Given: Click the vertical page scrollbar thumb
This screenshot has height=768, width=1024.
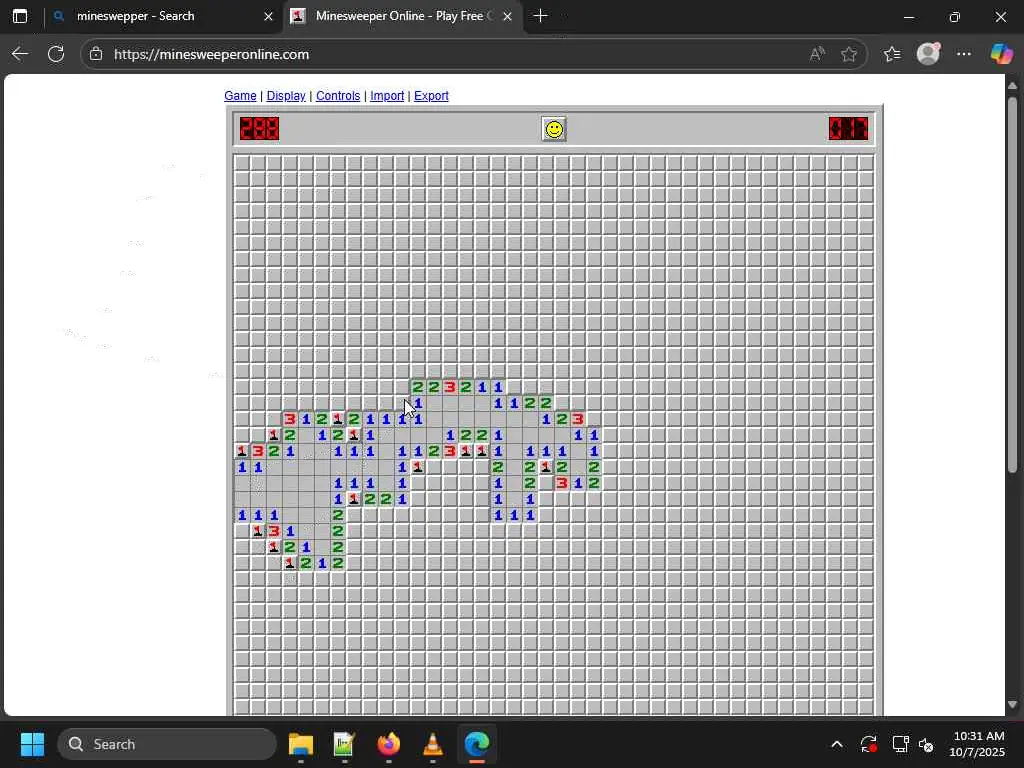Looking at the screenshot, I should point(1013,284).
